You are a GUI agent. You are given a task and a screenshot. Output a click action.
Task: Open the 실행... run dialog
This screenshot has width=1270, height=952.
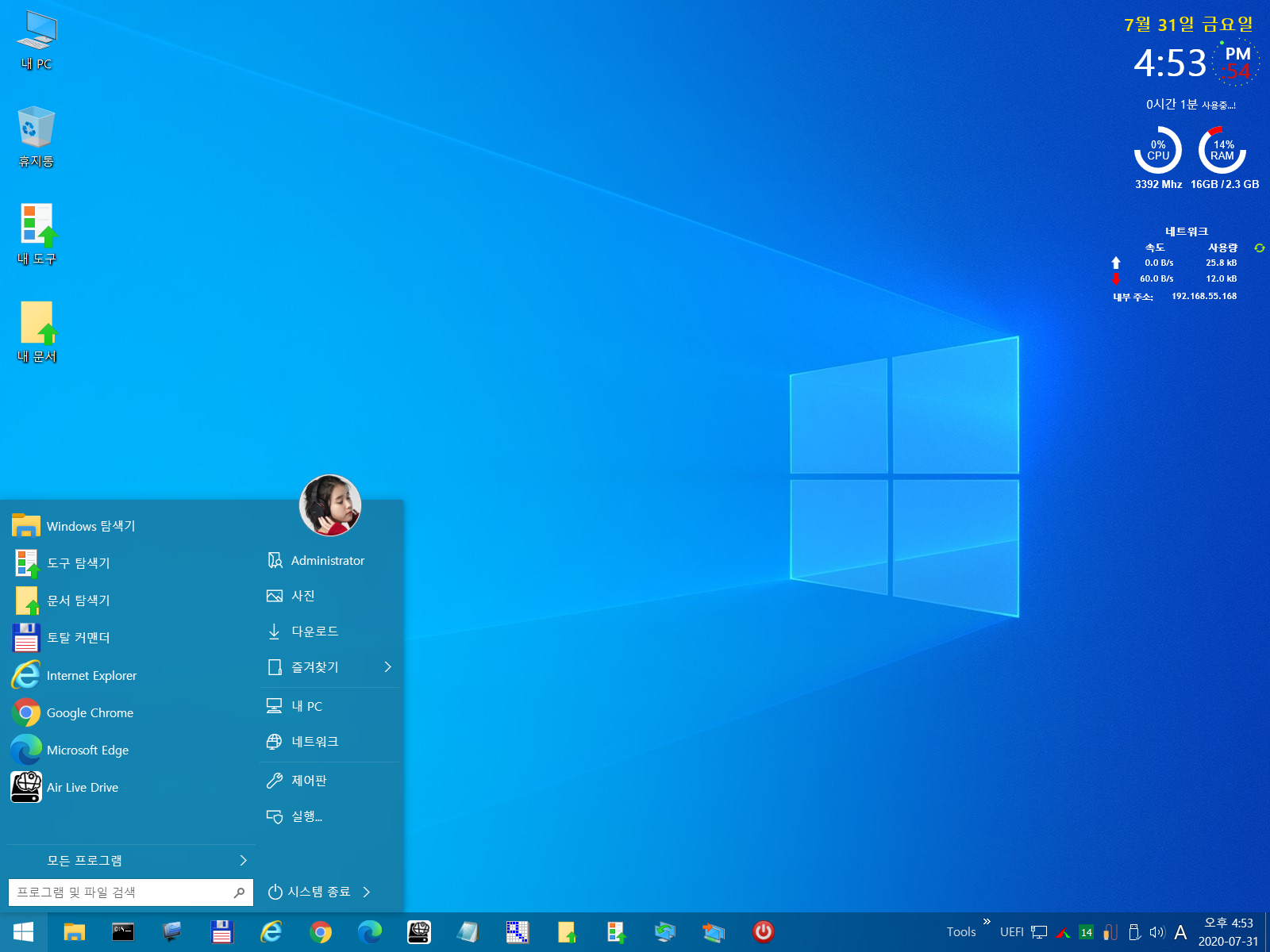coord(329,816)
